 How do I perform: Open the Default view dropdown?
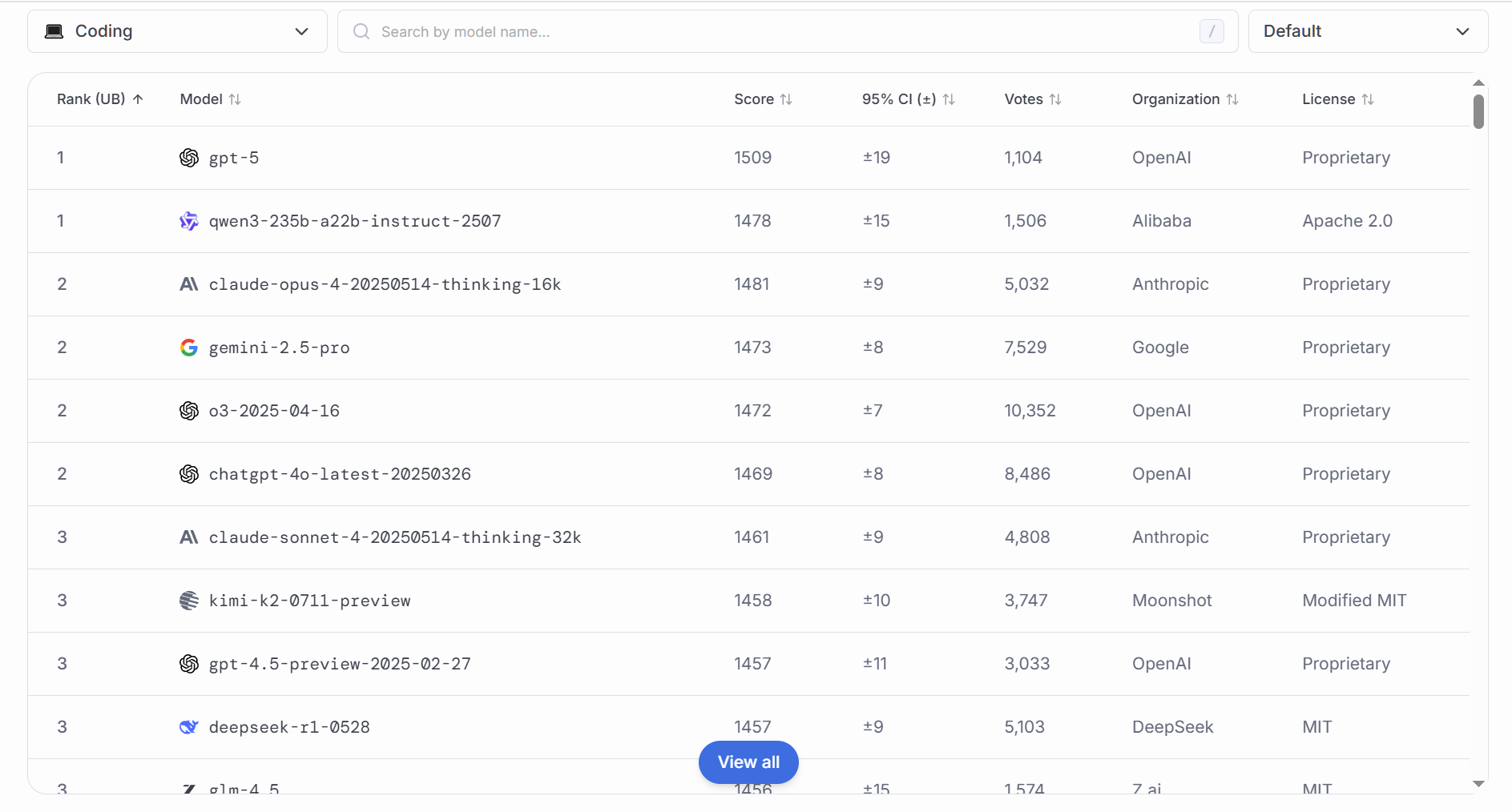1368,31
